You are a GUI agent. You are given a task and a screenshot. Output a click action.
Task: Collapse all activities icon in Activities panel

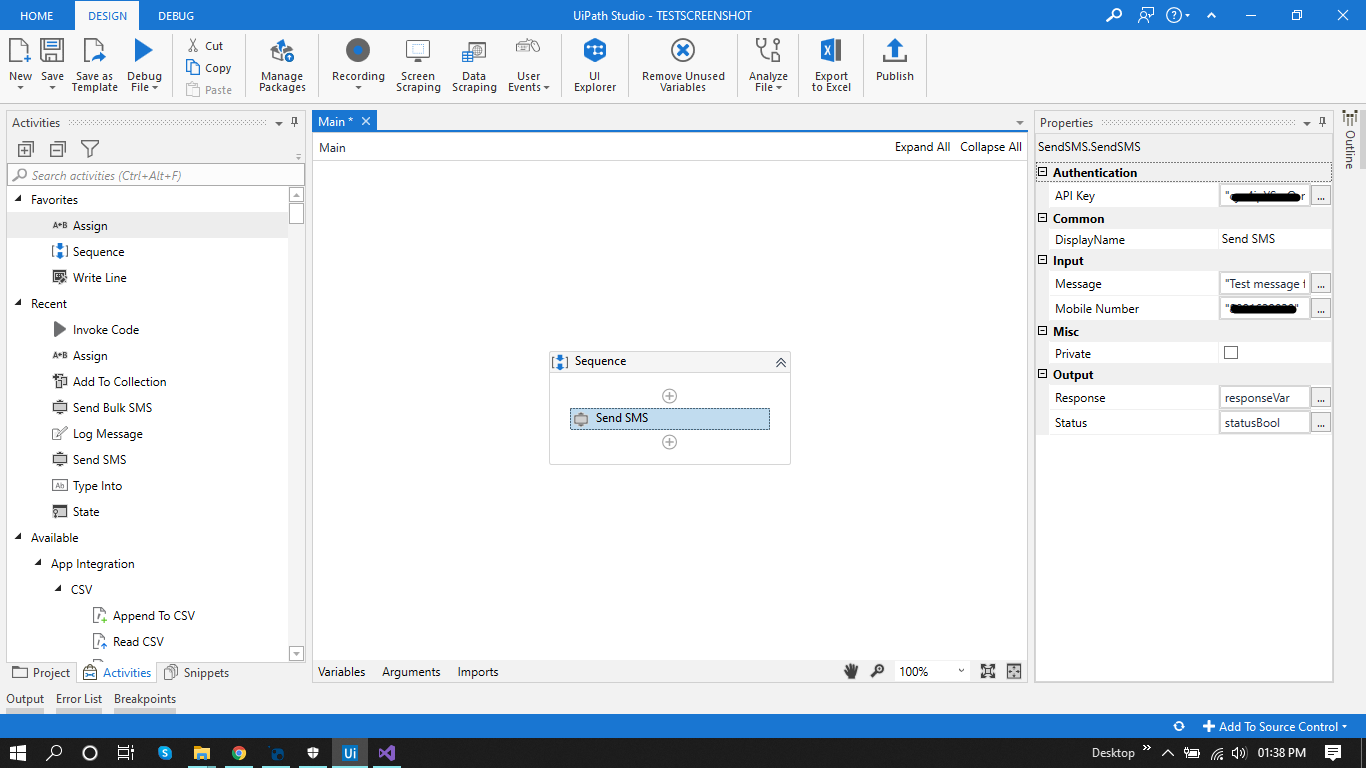pyautogui.click(x=57, y=149)
